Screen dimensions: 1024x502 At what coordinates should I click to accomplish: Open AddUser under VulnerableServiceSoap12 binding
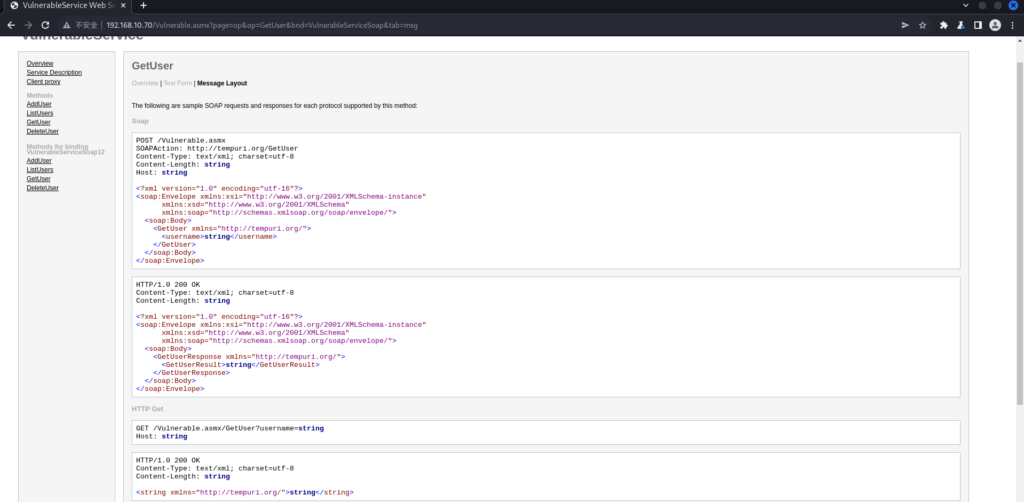coord(39,161)
